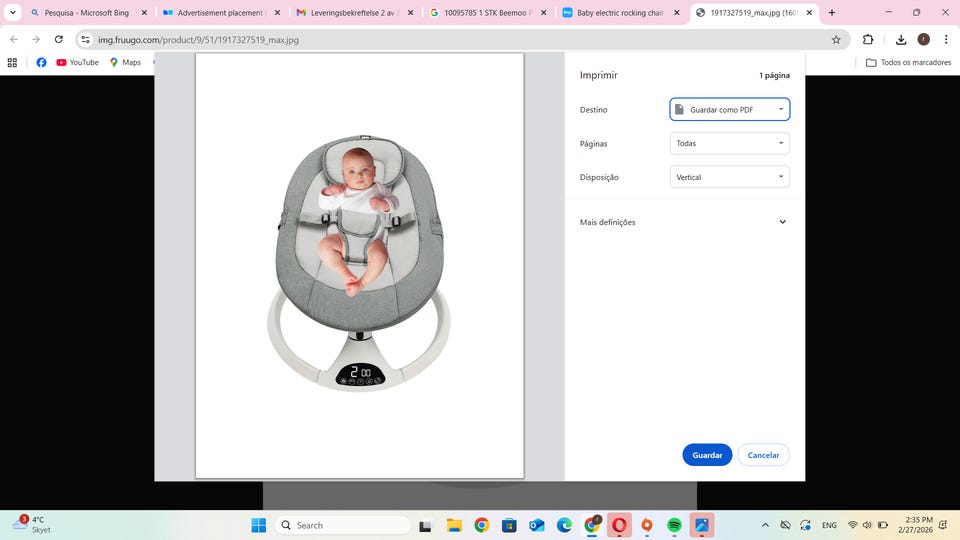
Task: Switch to Baby electric rocking chair tab
Action: [x=620, y=12]
